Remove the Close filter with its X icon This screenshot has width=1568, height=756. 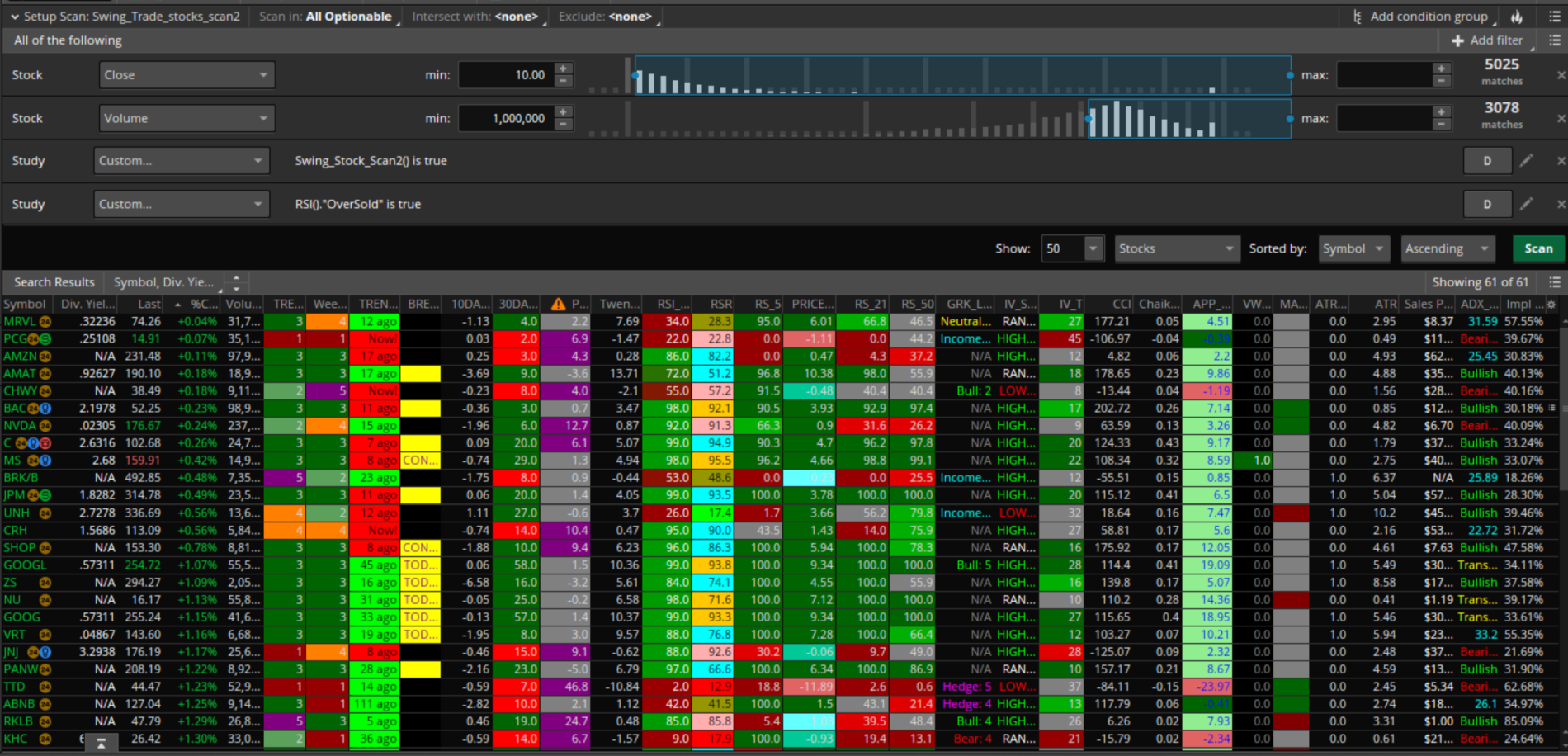1561,75
